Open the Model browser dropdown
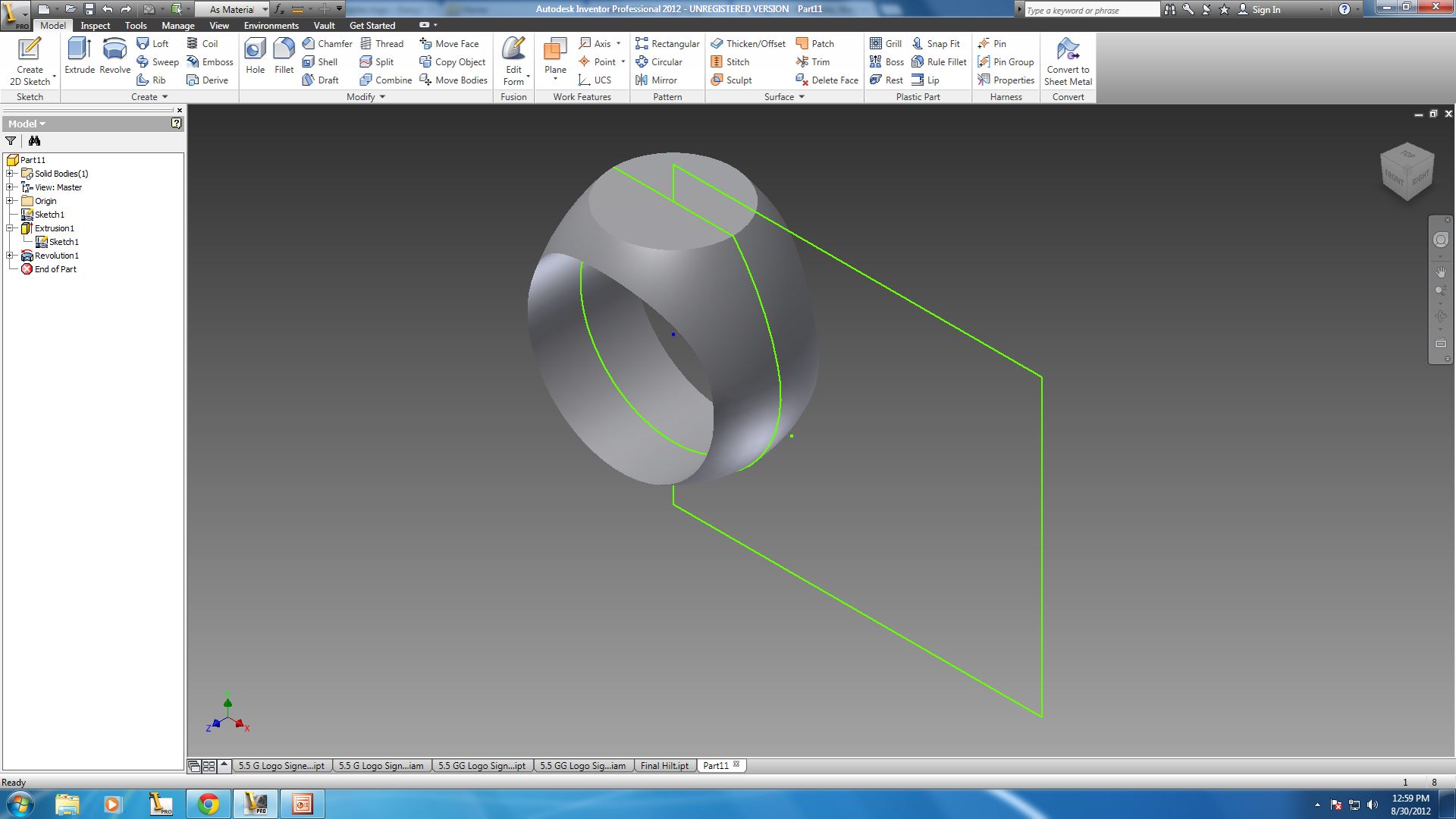The width and height of the screenshot is (1456, 819). (x=27, y=124)
